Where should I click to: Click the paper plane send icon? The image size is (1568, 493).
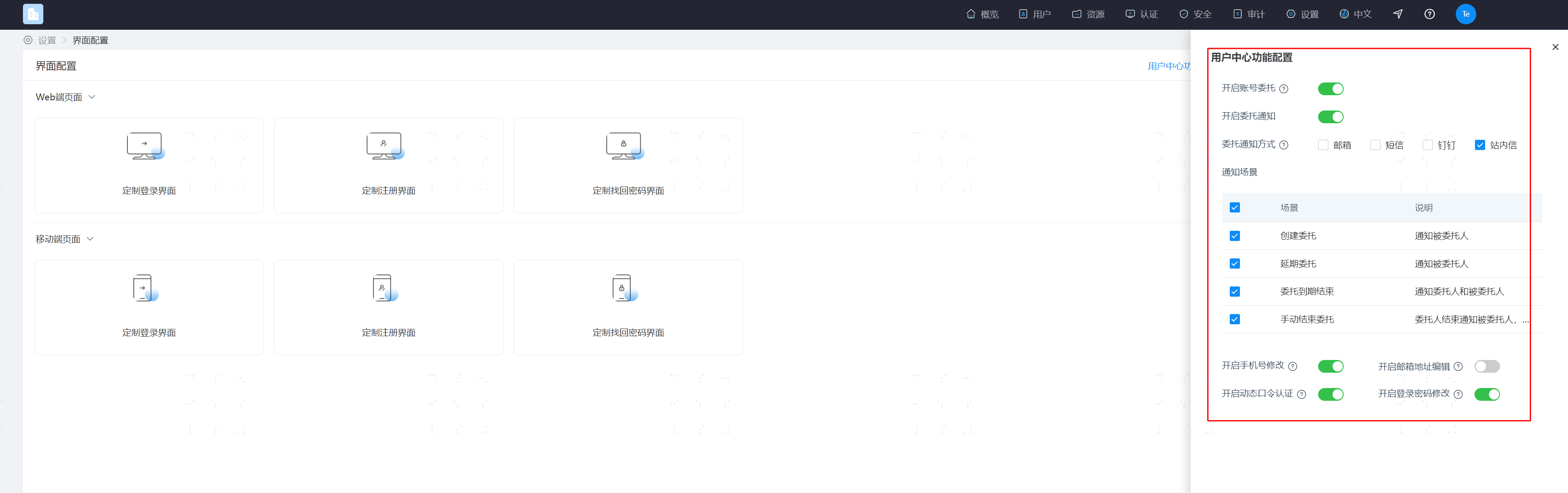(1398, 14)
